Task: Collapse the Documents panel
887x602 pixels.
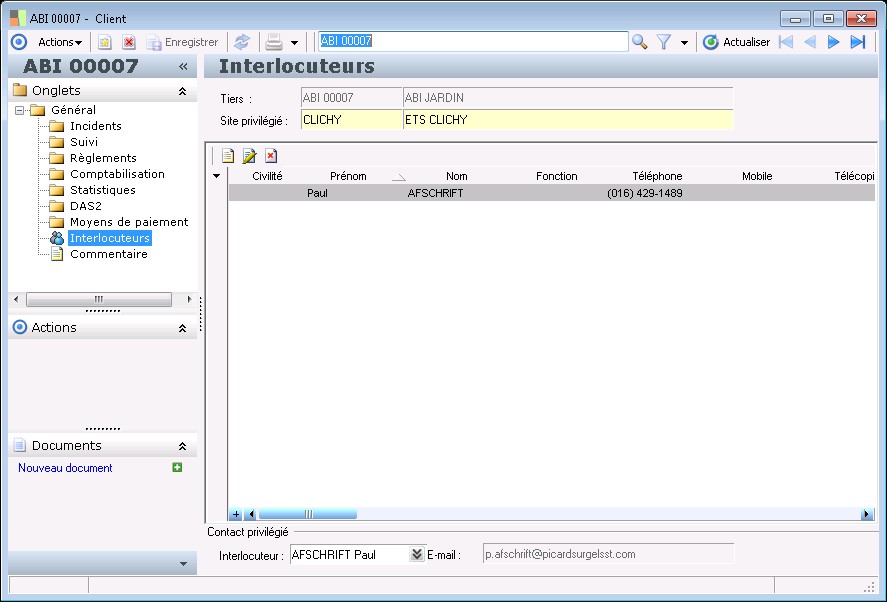Action: (x=182, y=446)
